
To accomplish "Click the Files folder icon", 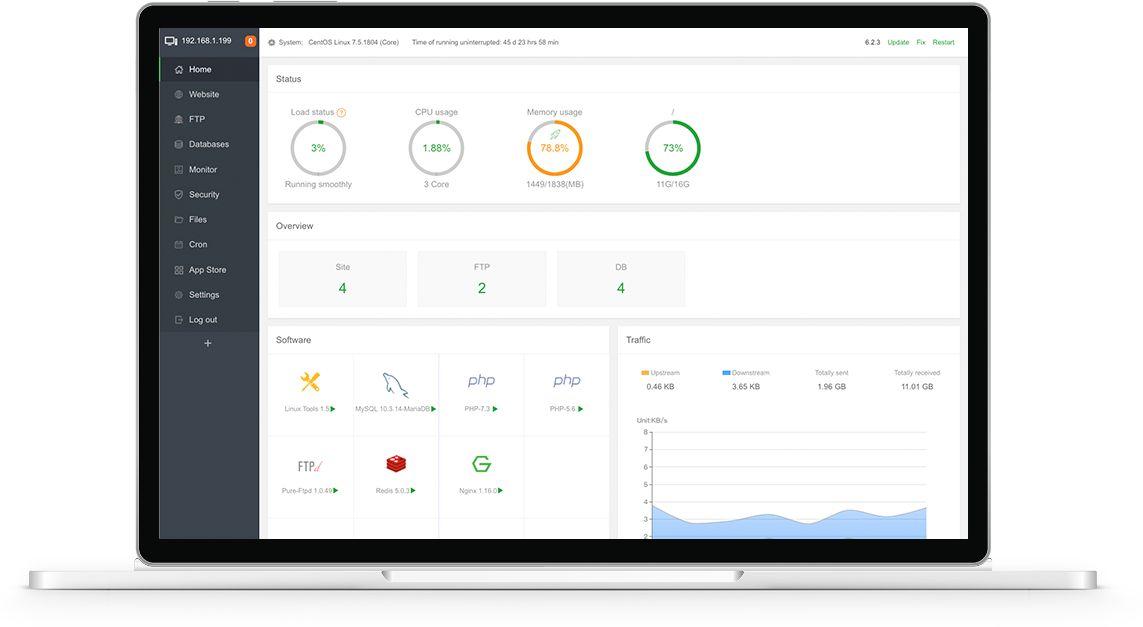I will [x=179, y=219].
